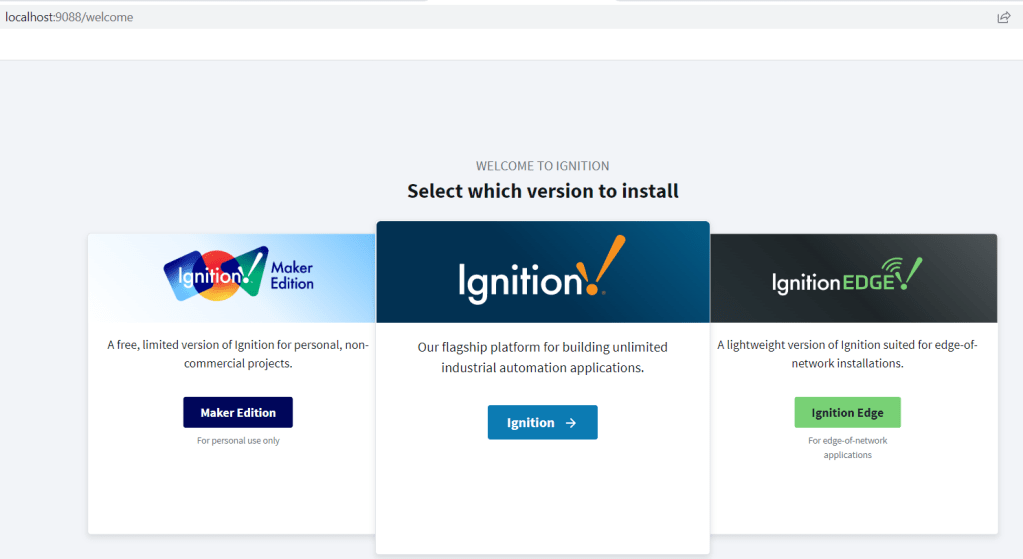The width and height of the screenshot is (1023, 559).
Task: Choose the blue Ignition install button
Action: point(542,423)
